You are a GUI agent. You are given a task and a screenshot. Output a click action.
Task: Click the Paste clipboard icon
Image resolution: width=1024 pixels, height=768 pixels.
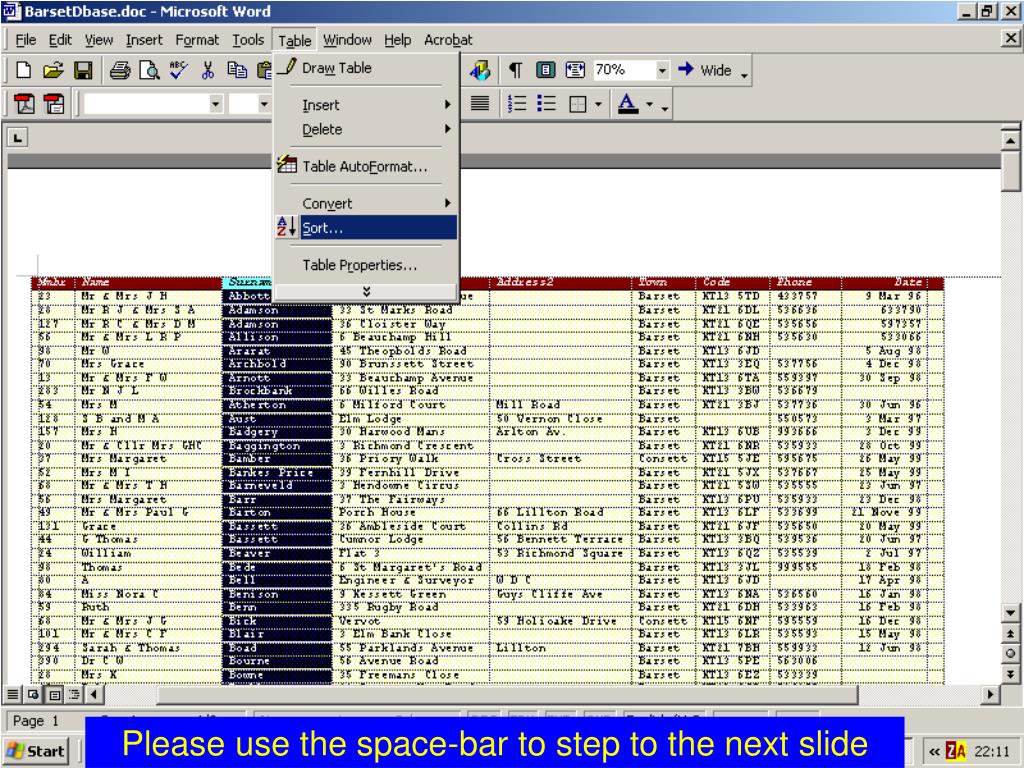[x=264, y=70]
